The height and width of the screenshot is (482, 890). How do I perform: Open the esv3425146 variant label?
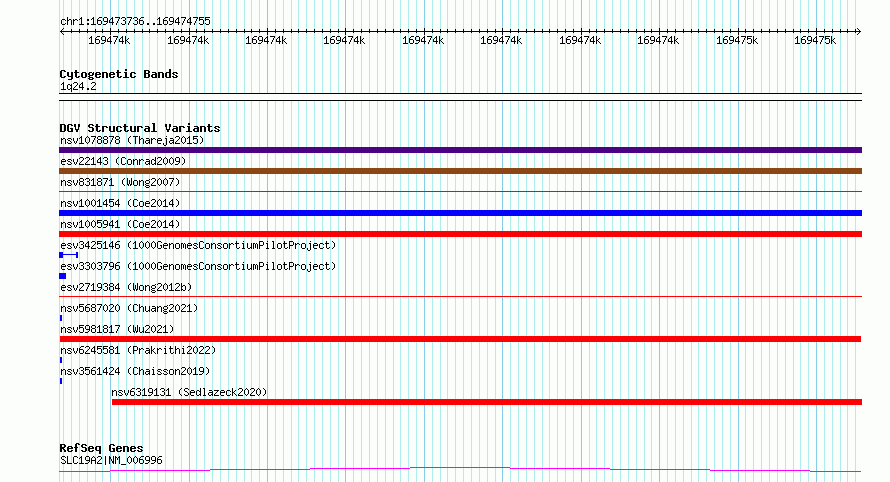[198, 245]
